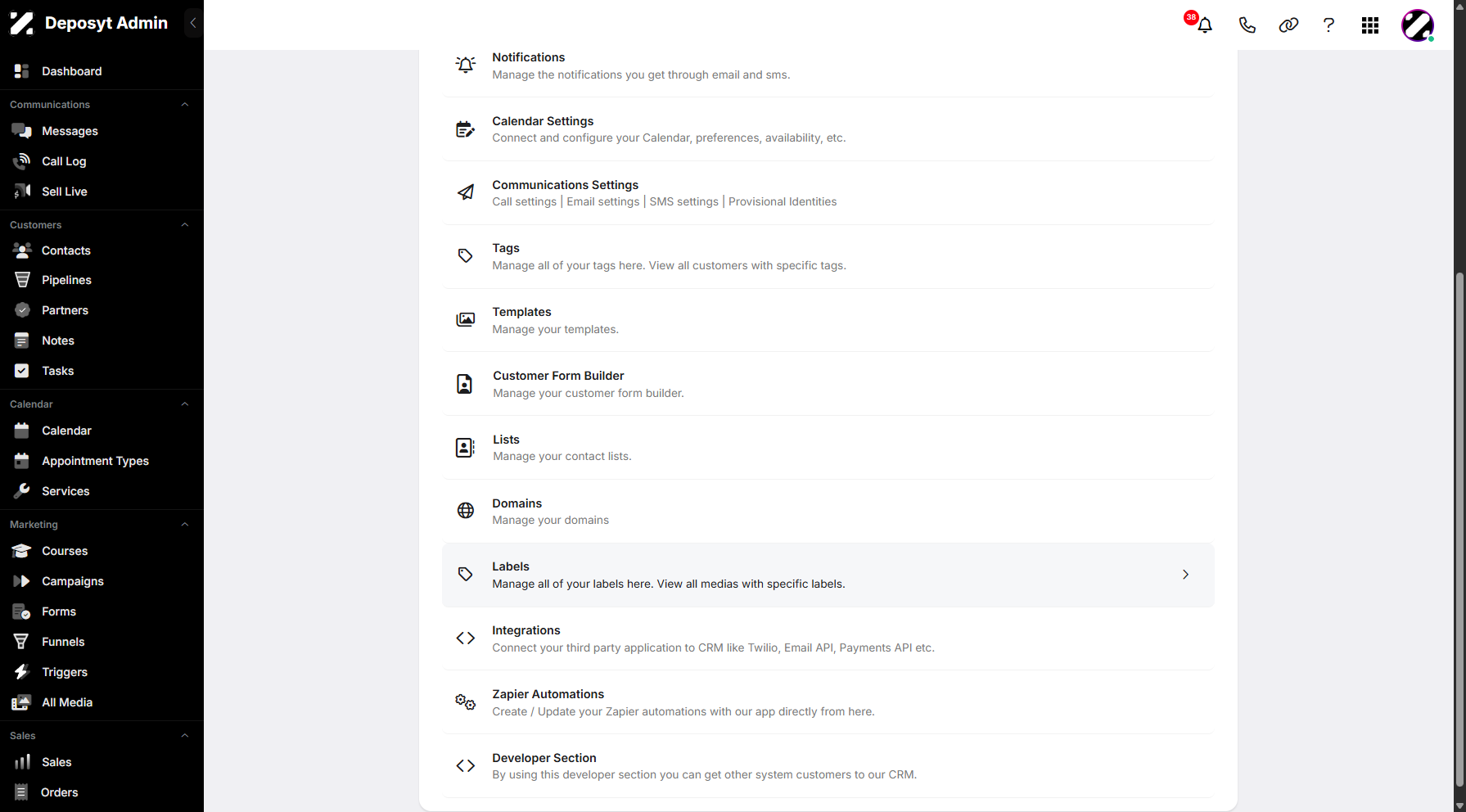Click the Messages chat bubbles icon
Image resolution: width=1466 pixels, height=812 pixels.
(x=22, y=131)
